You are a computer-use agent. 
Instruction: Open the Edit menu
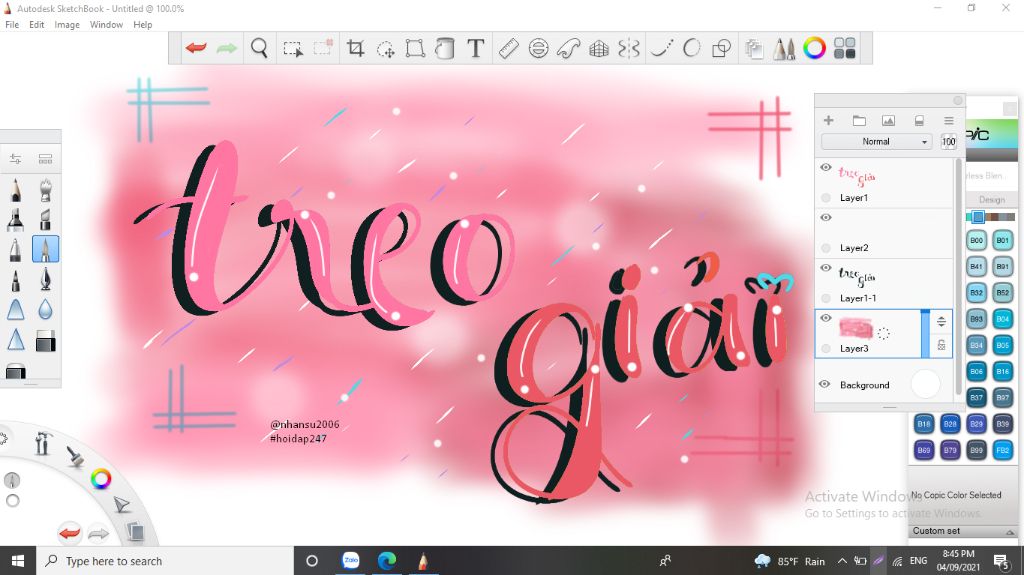[37, 25]
